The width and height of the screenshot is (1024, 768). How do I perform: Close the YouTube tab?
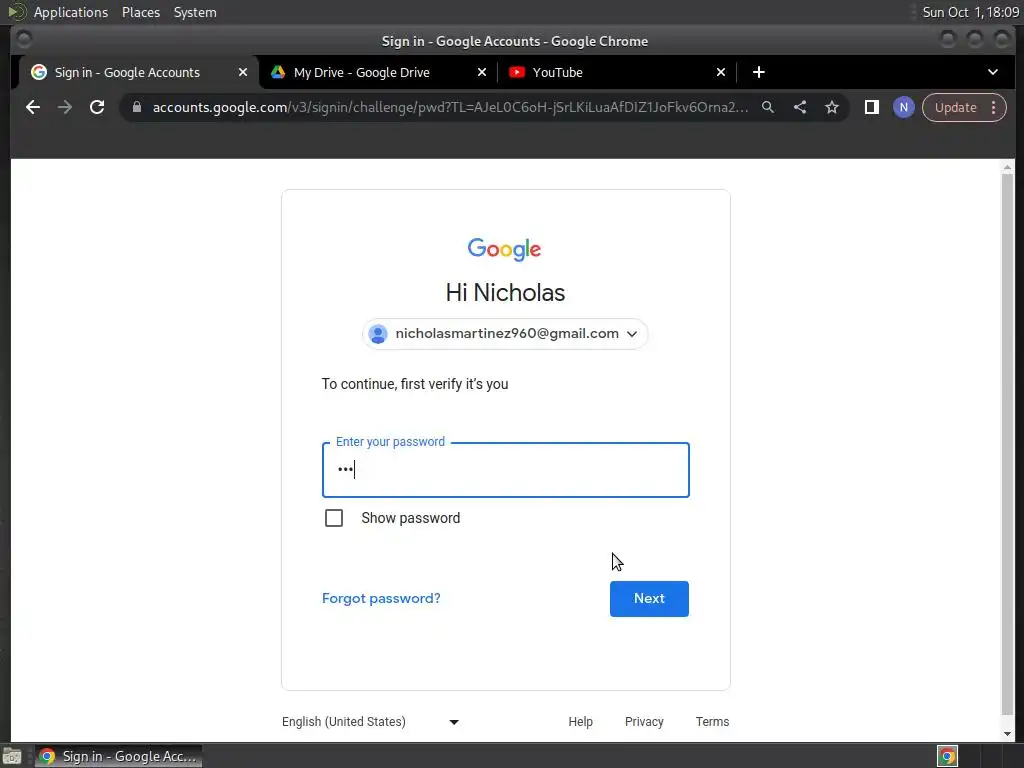pyautogui.click(x=721, y=72)
